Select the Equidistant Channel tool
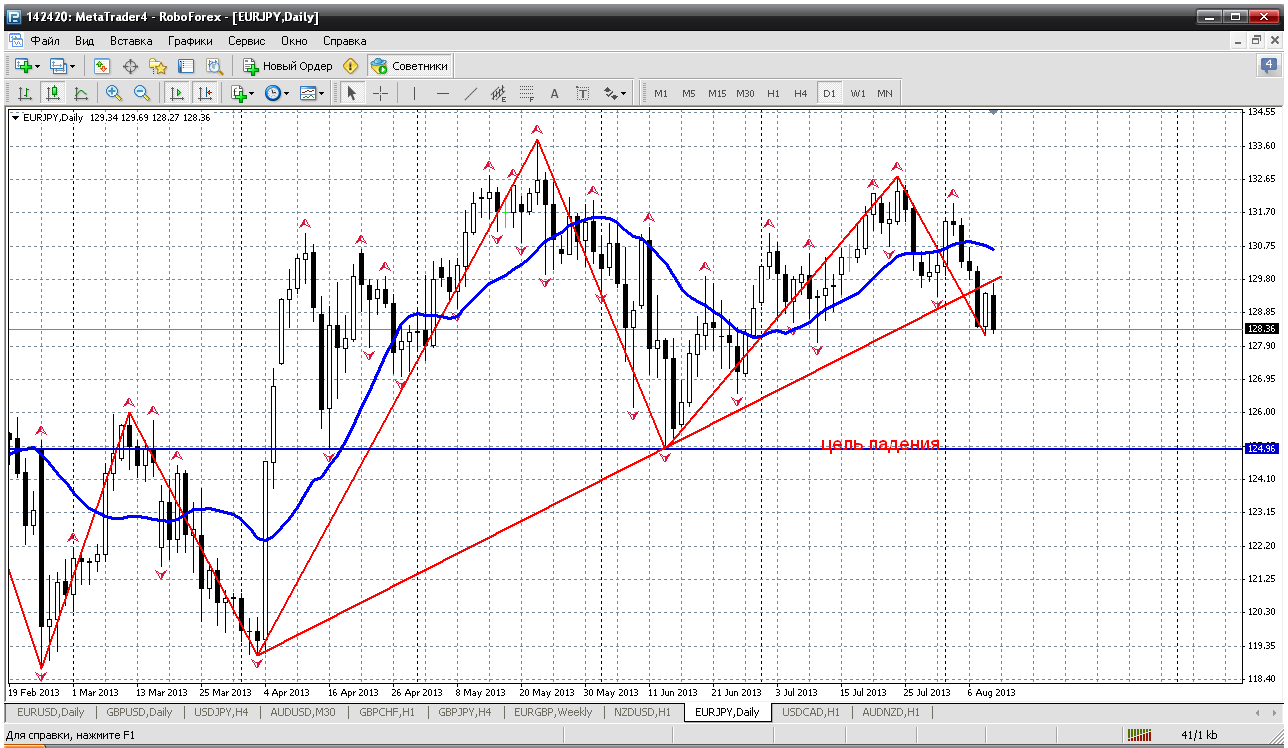The height and width of the screenshot is (748, 1288). coord(499,93)
